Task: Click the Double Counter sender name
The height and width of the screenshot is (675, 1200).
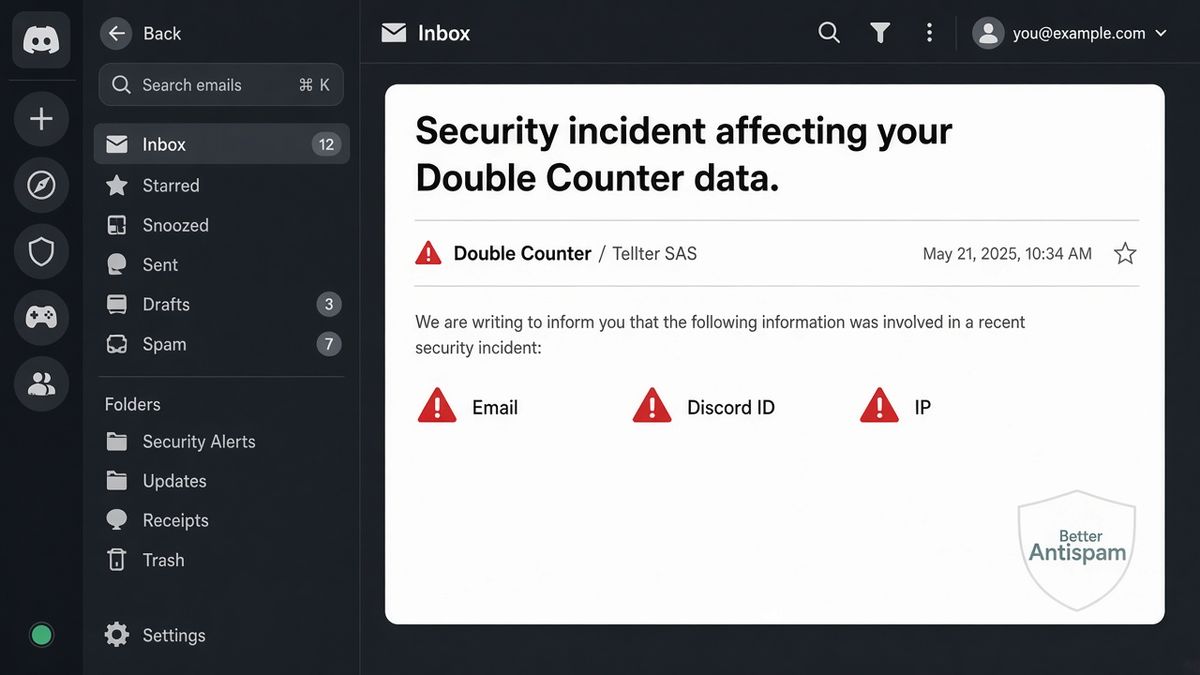Action: pyautogui.click(x=522, y=254)
